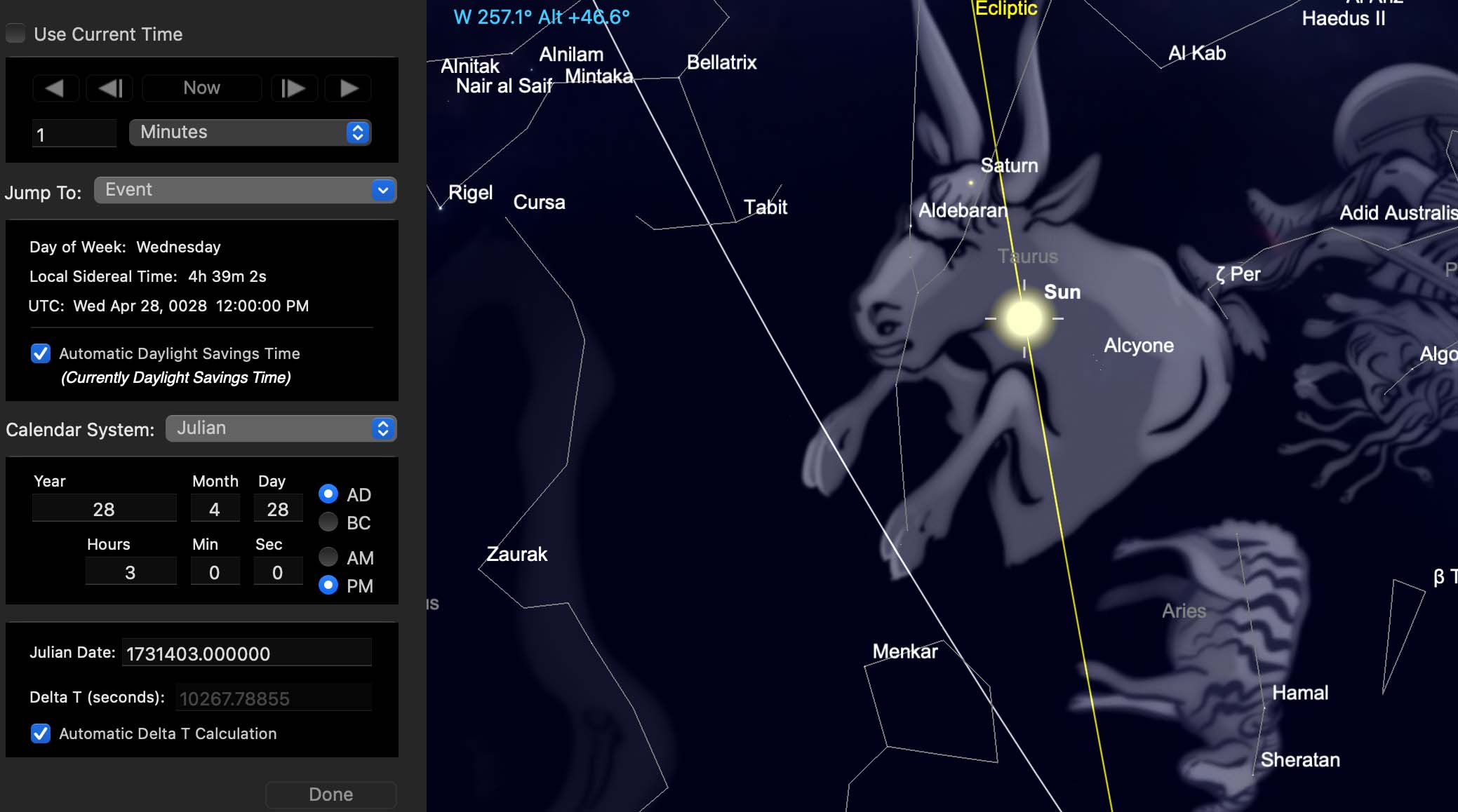
Task: Click the azimuth altitude readout
Action: click(x=542, y=17)
